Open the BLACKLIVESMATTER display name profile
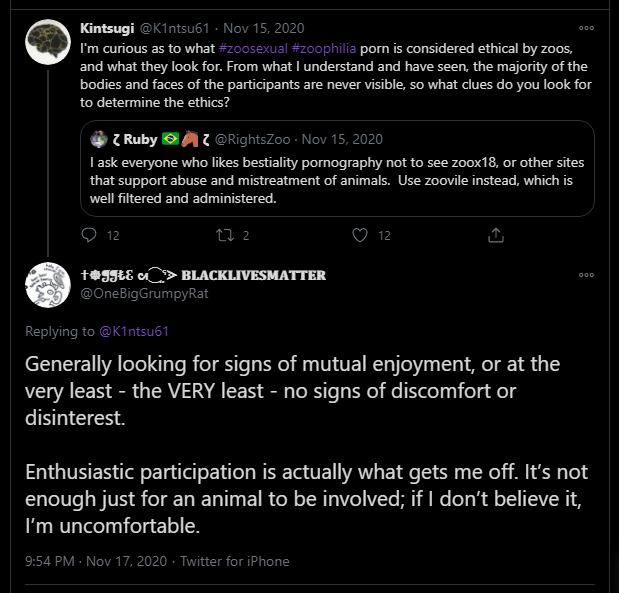The image size is (619, 593). pyautogui.click(x=203, y=275)
